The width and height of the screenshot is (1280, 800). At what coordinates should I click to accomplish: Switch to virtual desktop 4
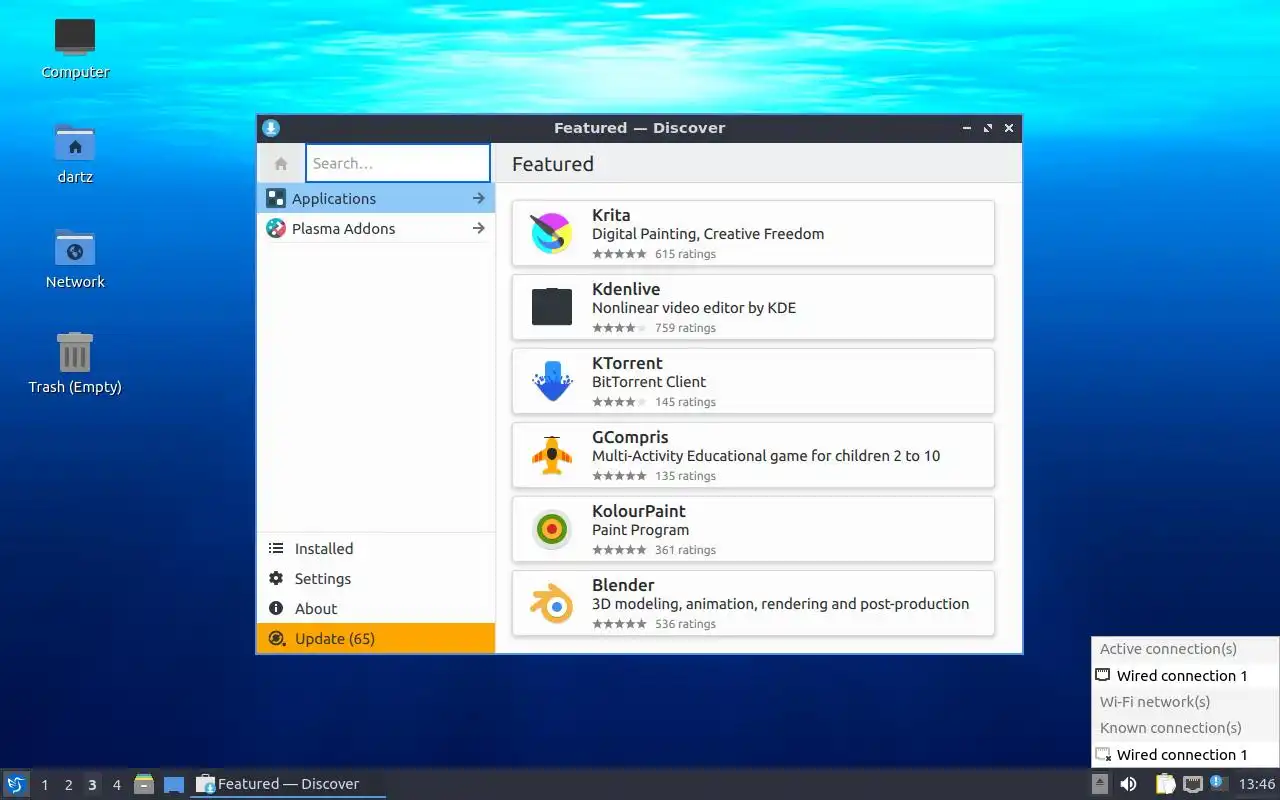coord(116,784)
